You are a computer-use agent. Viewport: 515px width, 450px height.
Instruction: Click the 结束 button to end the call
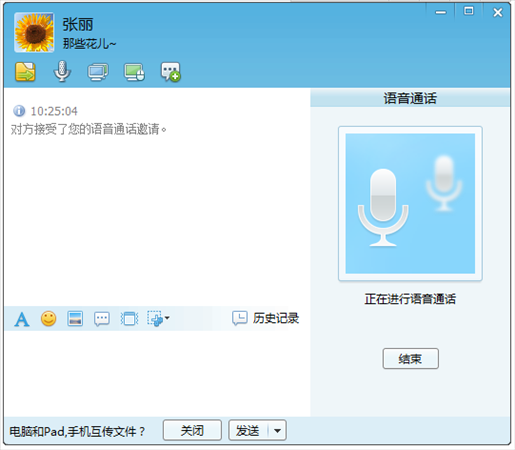pos(410,359)
